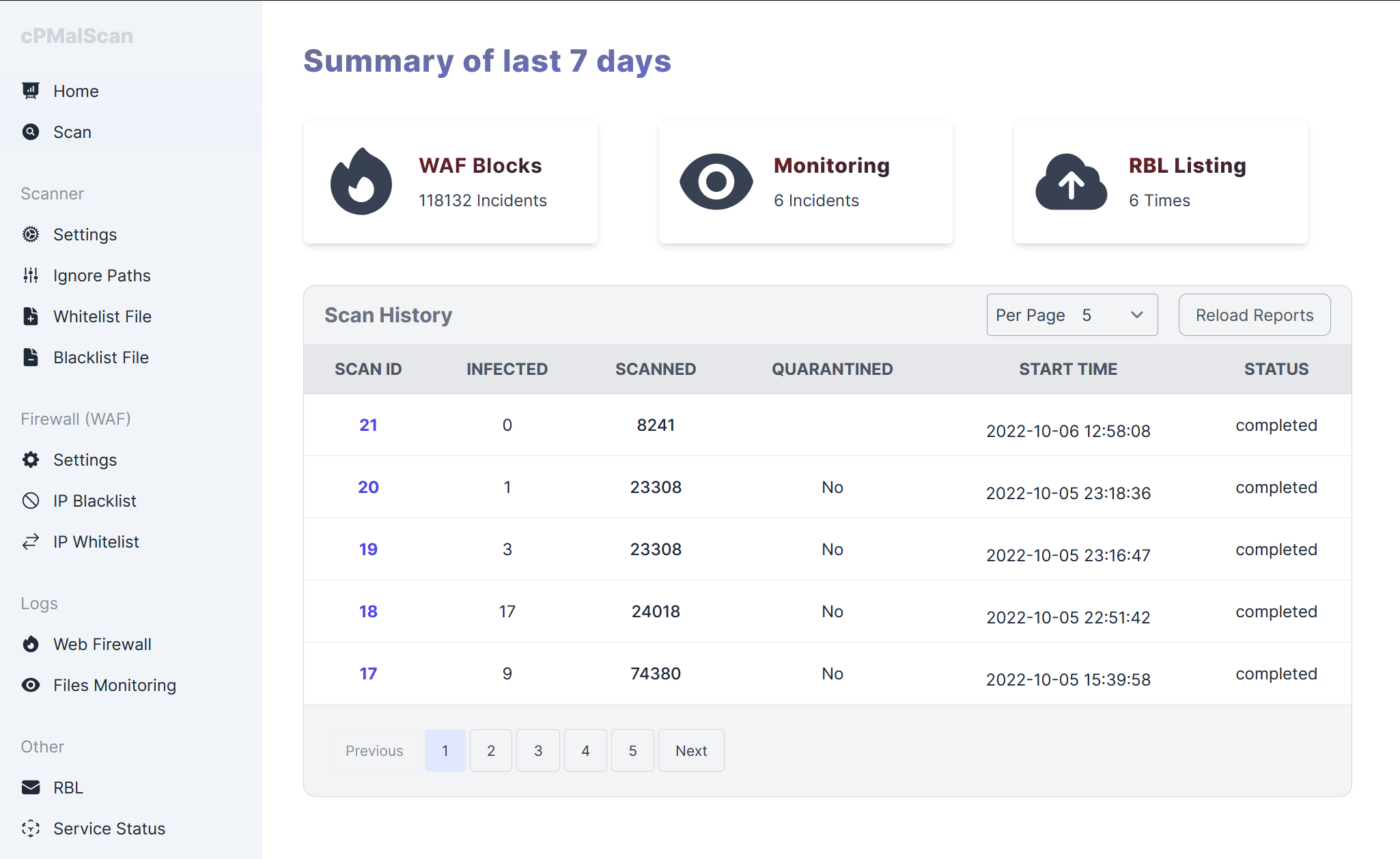This screenshot has width=1400, height=859.
Task: Click the Web Firewall flame icon
Action: 31,644
